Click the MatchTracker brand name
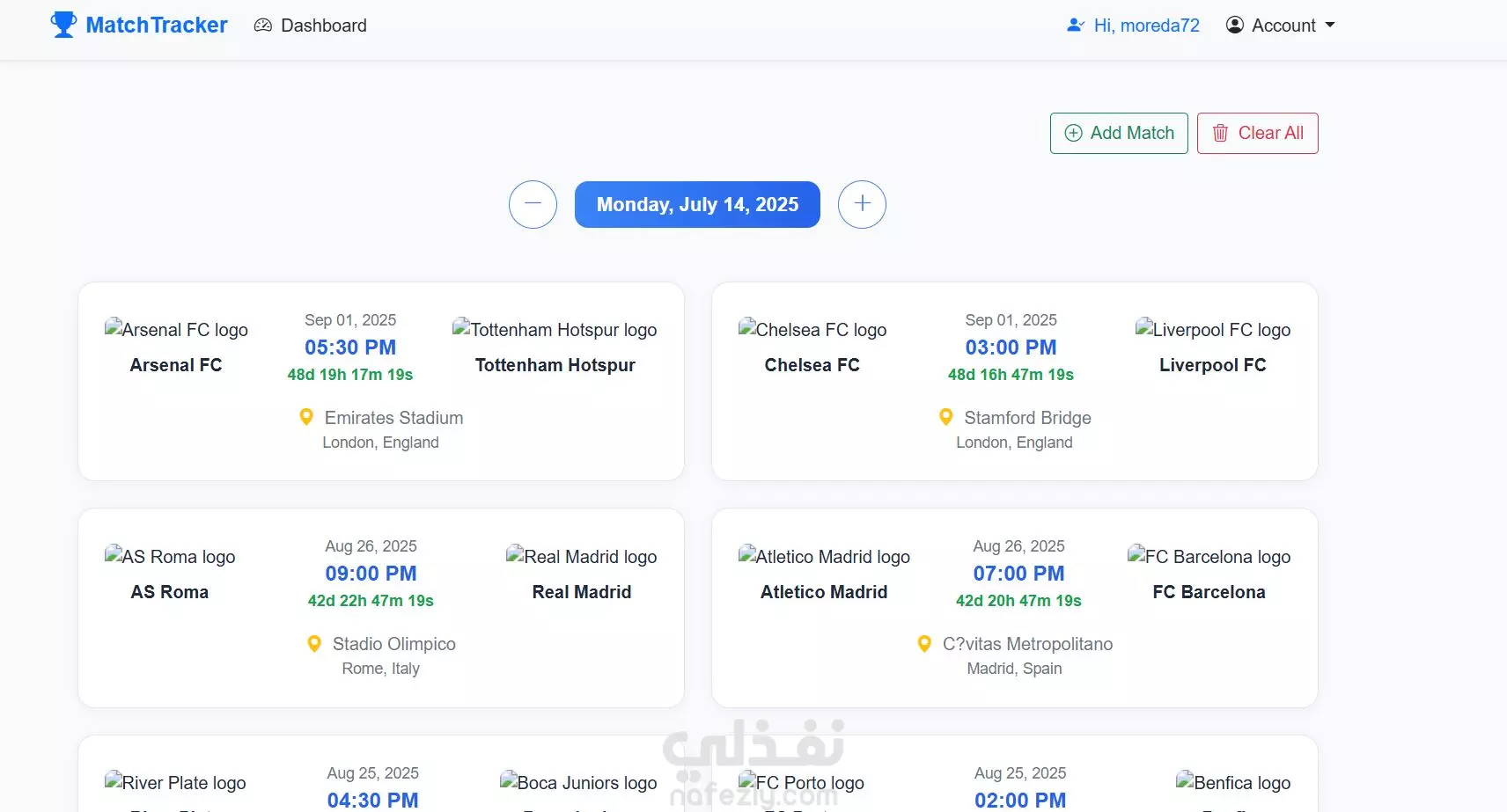Image resolution: width=1507 pixels, height=812 pixels. 157,25
